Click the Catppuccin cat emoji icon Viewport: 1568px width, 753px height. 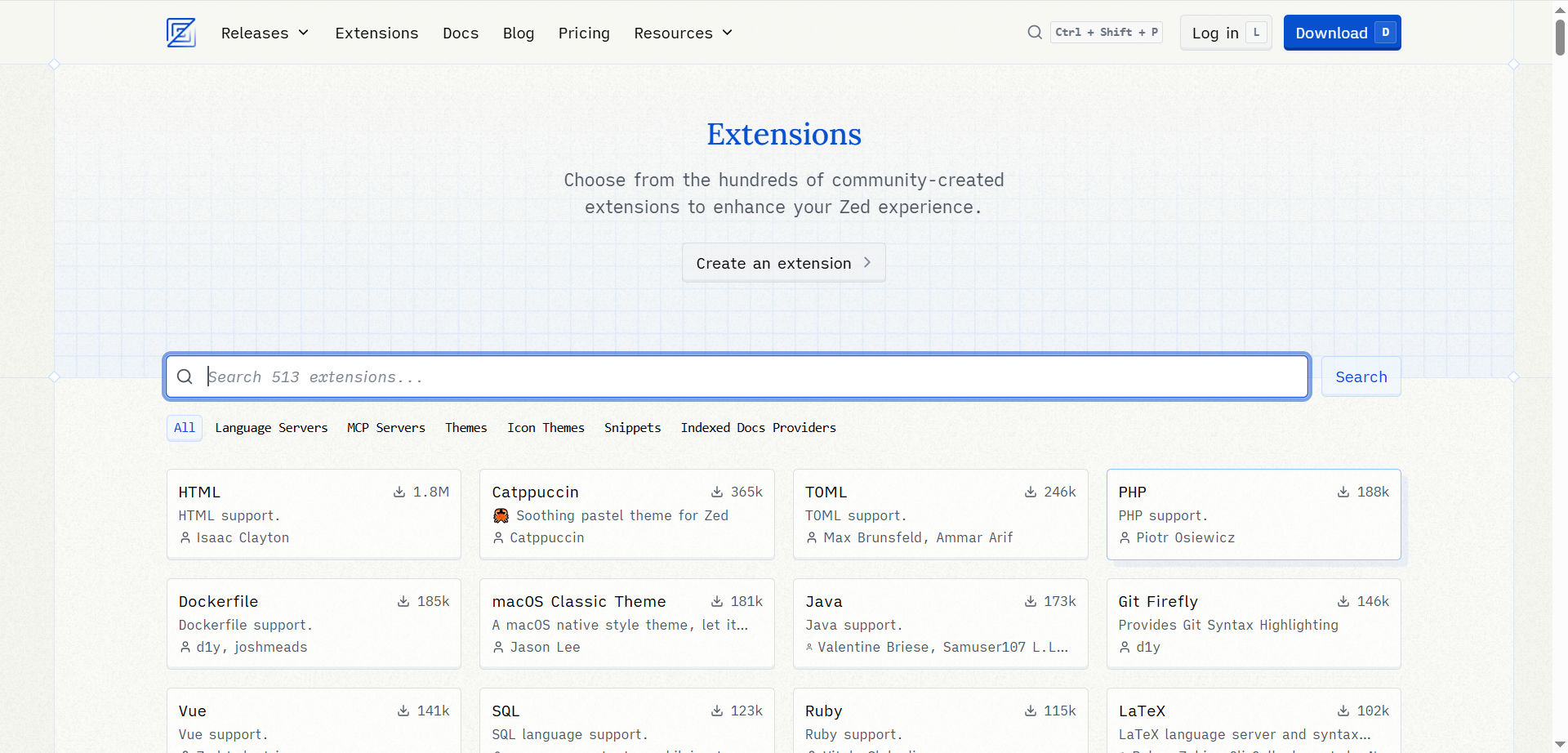(501, 515)
